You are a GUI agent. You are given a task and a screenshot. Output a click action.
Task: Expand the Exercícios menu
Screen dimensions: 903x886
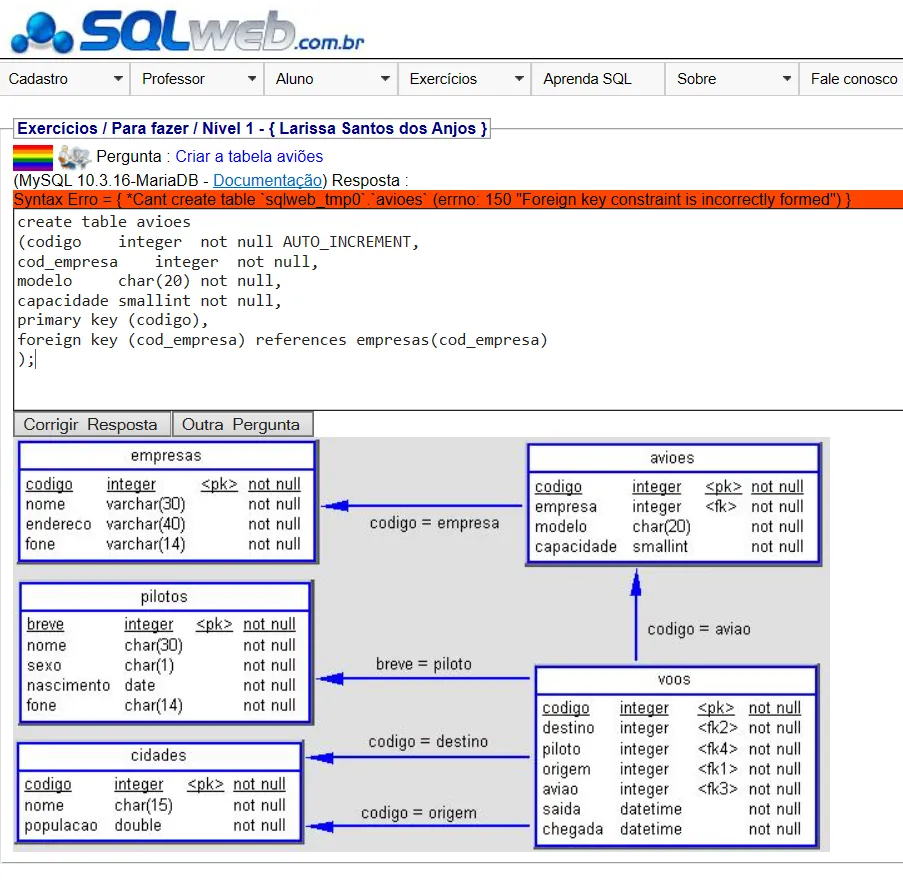[x=465, y=79]
